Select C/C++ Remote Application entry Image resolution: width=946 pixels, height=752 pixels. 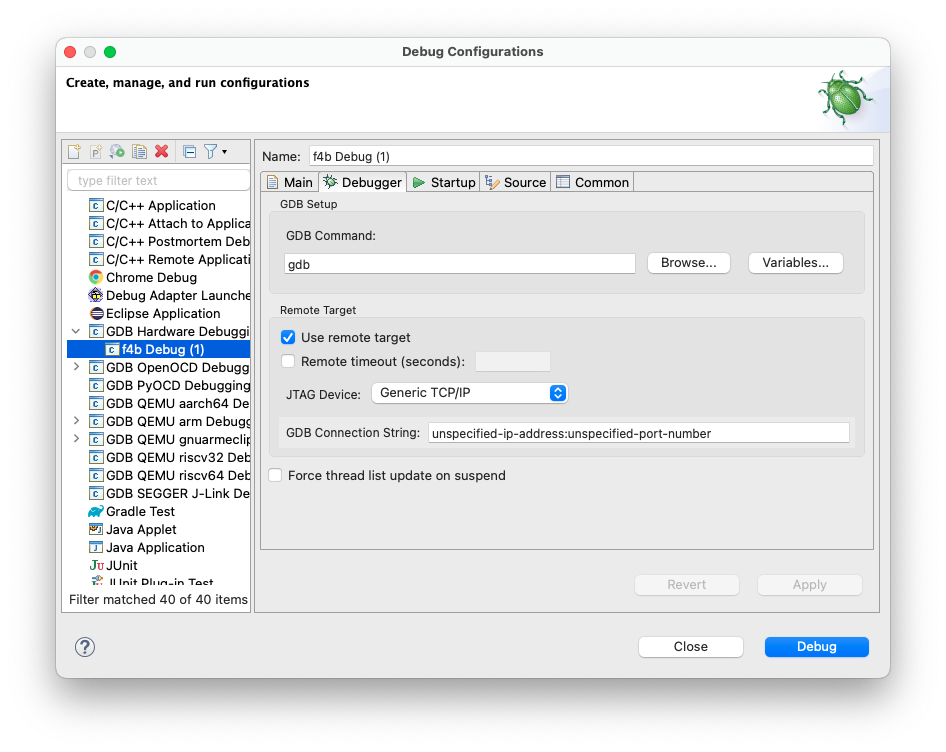point(169,260)
